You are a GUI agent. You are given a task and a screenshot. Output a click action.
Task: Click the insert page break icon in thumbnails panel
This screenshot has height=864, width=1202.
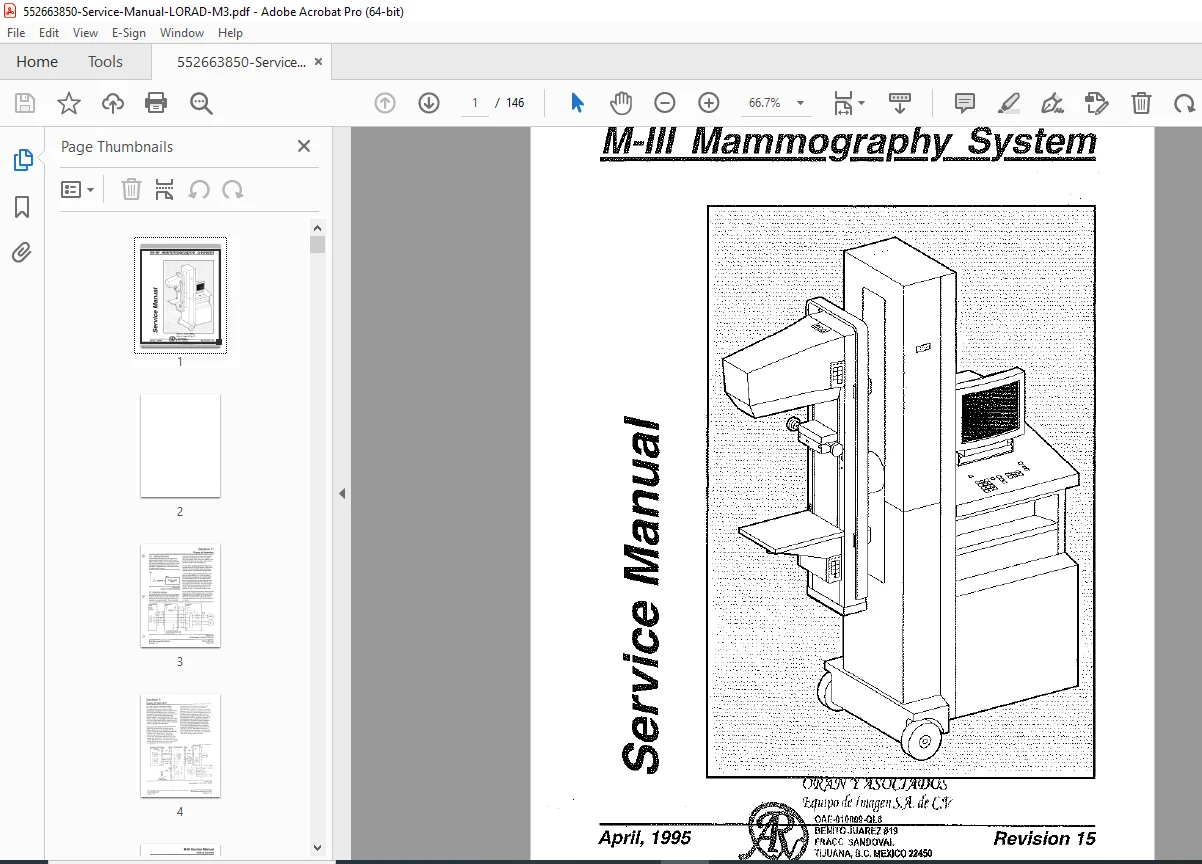click(x=165, y=189)
